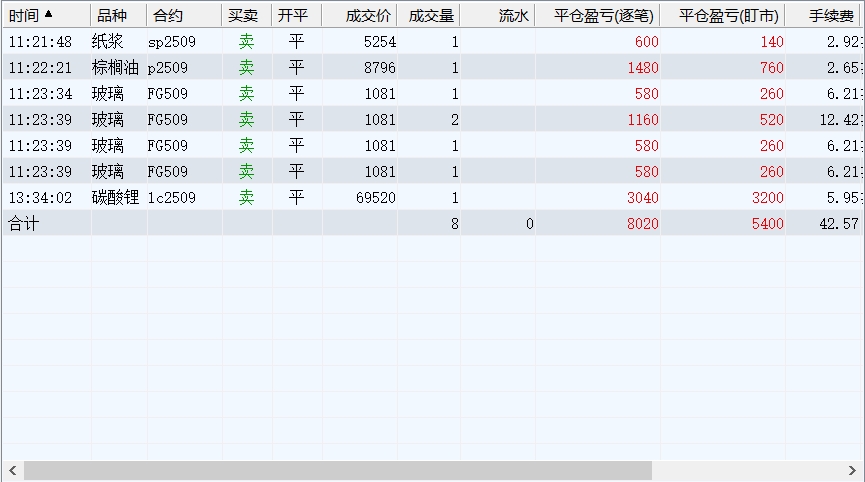Select the total mark-to-market value 5400
The image size is (865, 482).
[768, 223]
